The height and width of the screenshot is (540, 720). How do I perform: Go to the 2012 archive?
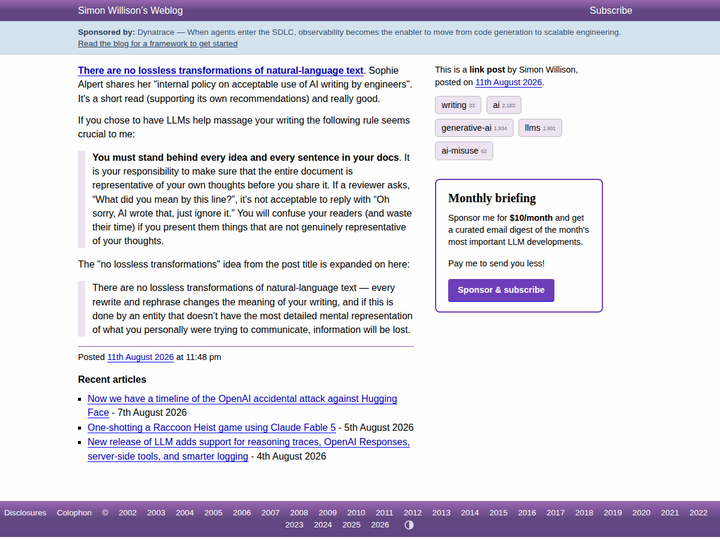(x=413, y=513)
